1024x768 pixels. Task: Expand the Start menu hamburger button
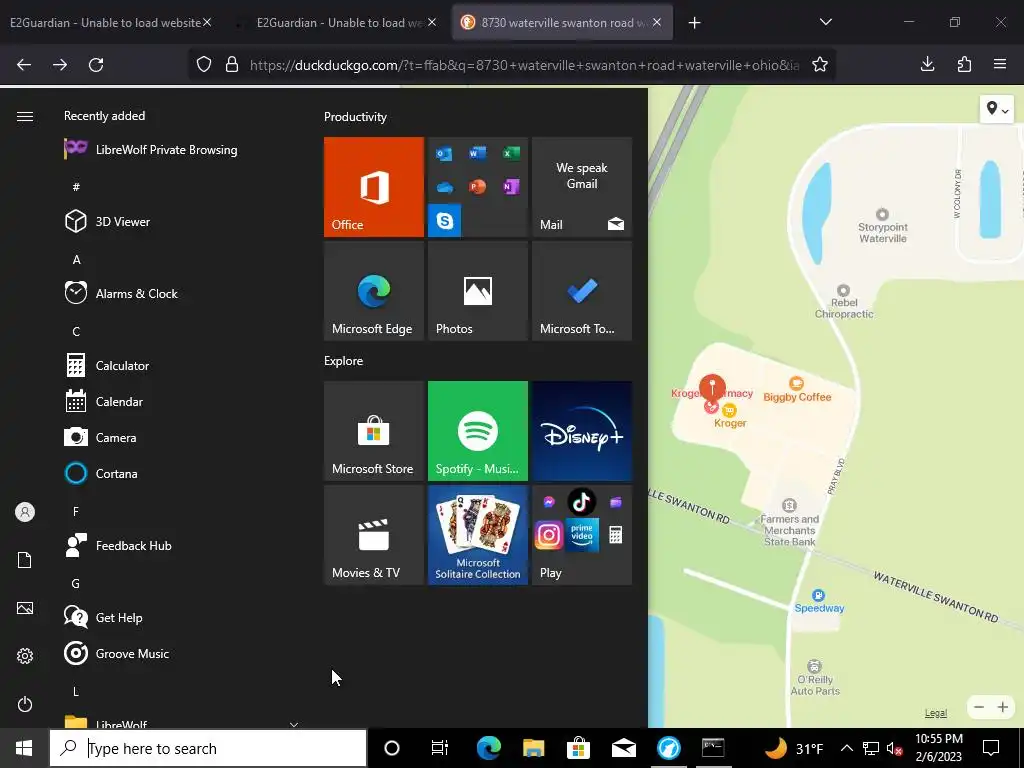click(x=25, y=116)
